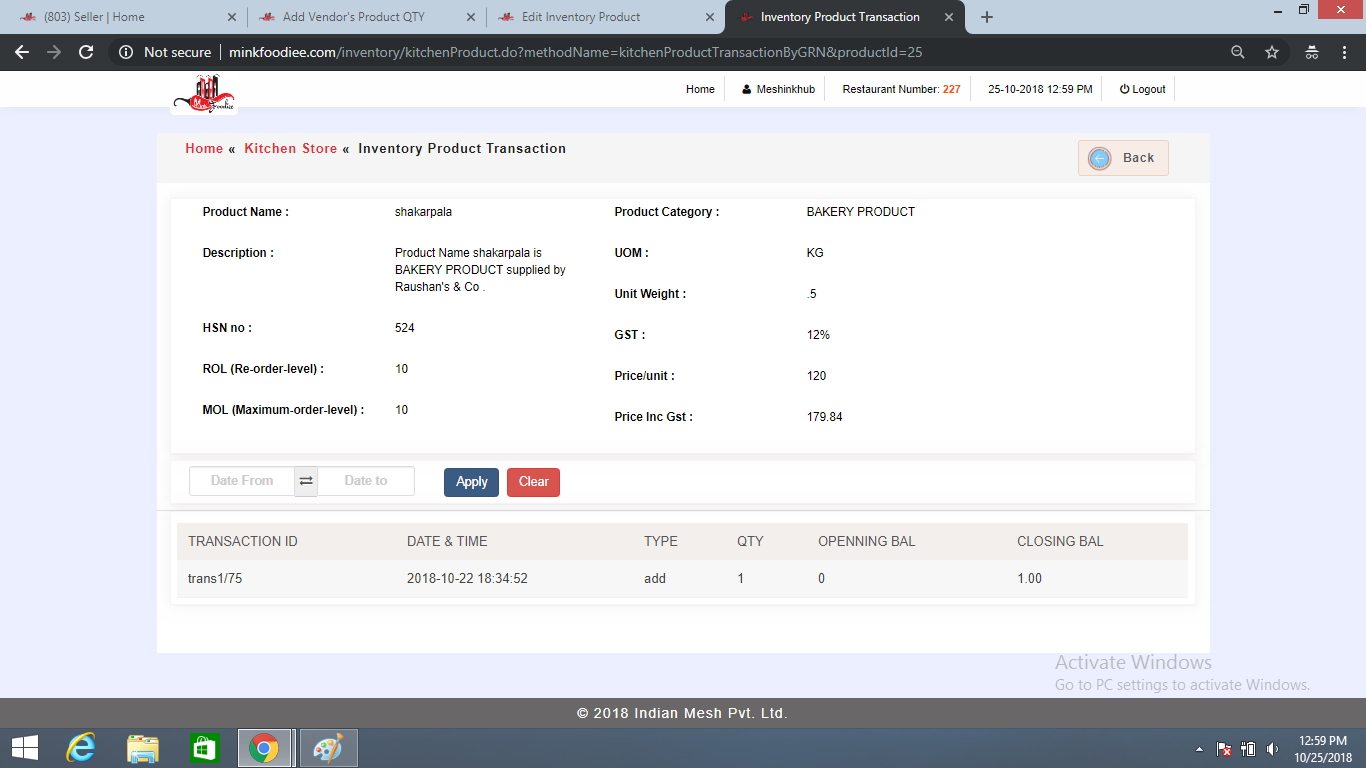Click the Home link in the header

pos(700,89)
